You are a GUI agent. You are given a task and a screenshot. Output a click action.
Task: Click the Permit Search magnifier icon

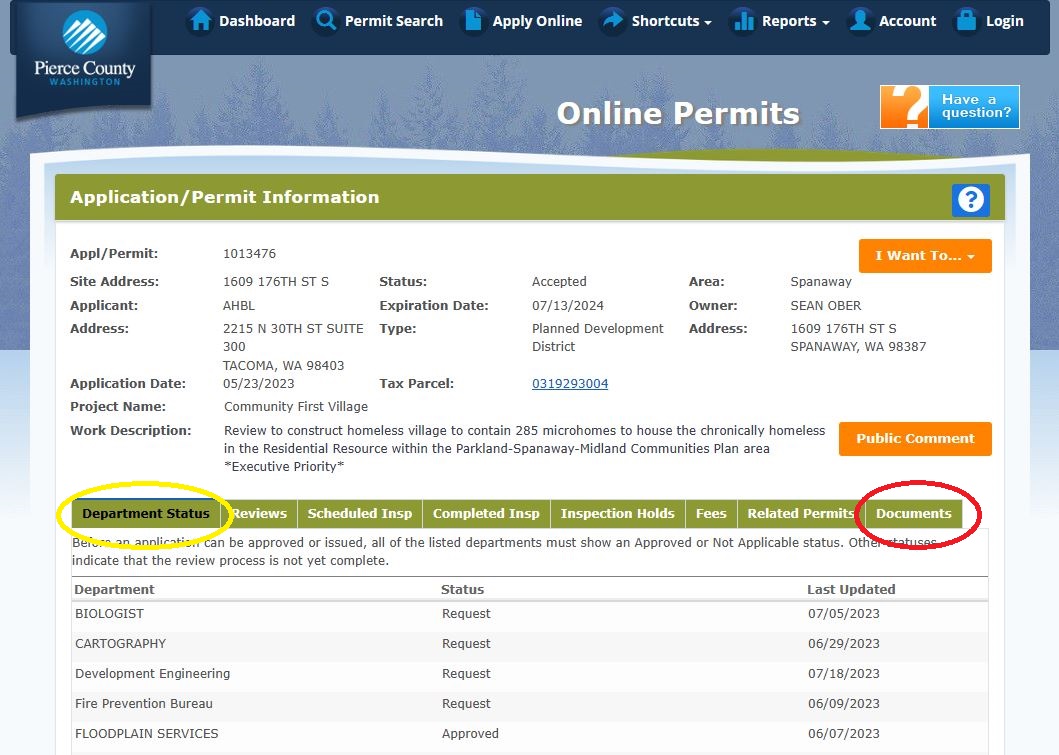[x=326, y=21]
